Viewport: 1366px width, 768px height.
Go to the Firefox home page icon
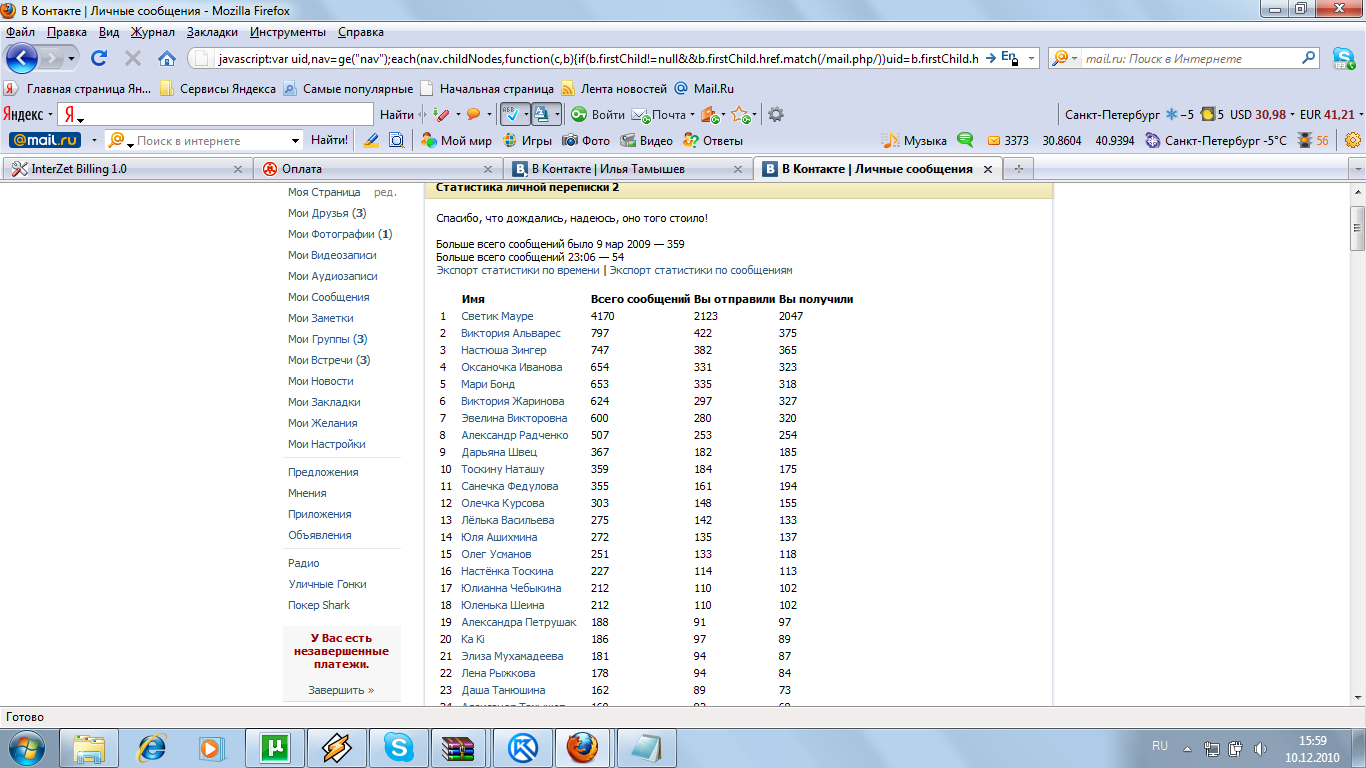point(167,58)
